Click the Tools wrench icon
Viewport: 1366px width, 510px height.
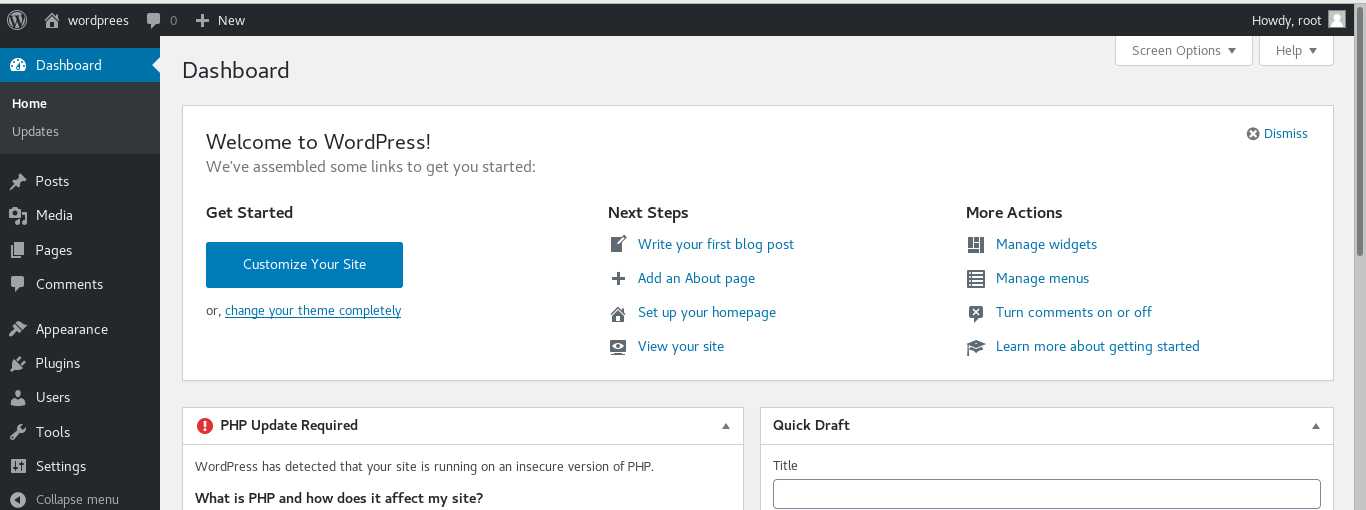[x=18, y=432]
